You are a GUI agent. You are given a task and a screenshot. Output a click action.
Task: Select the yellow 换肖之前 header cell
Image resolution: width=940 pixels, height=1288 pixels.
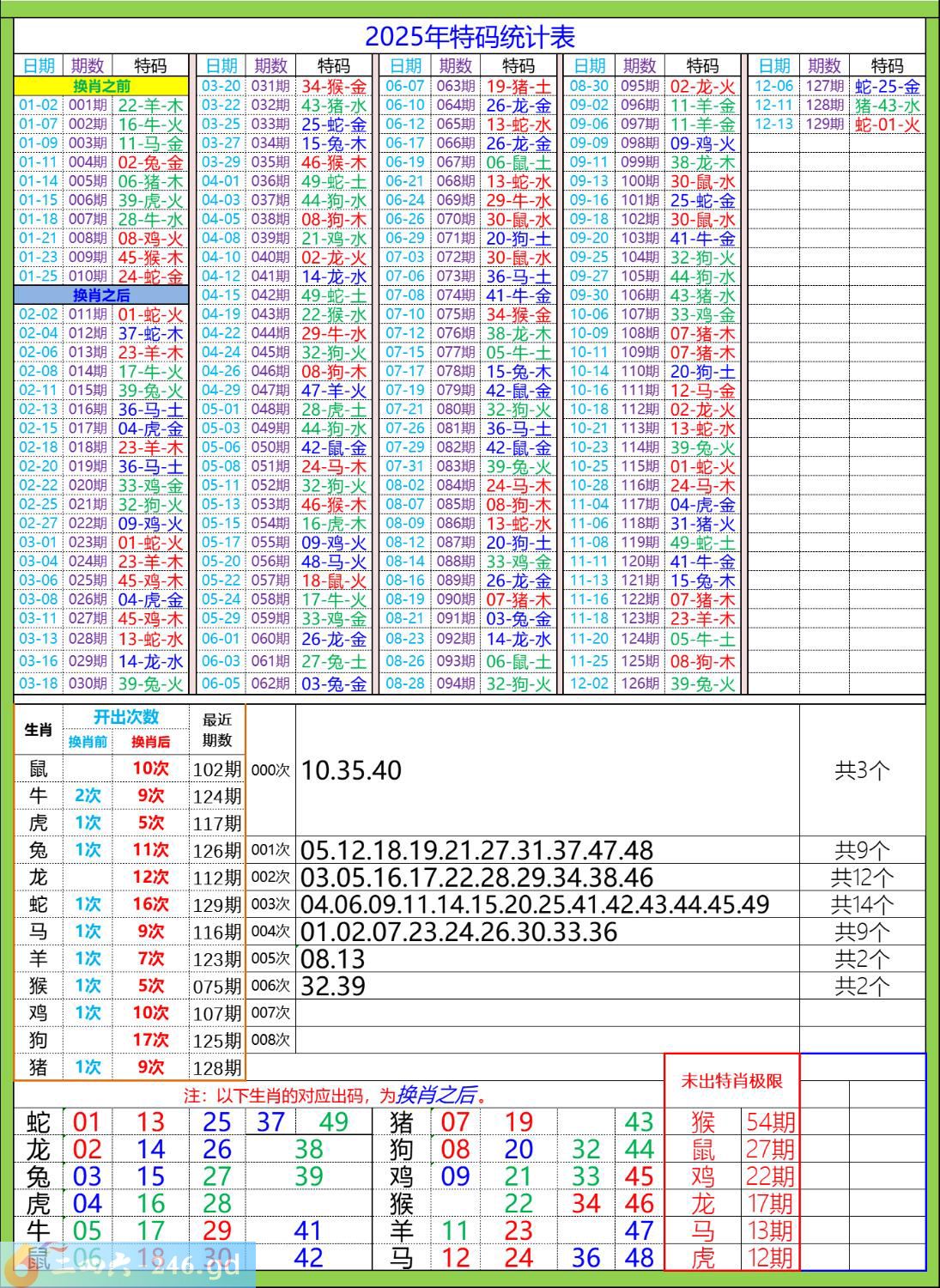coord(101,86)
